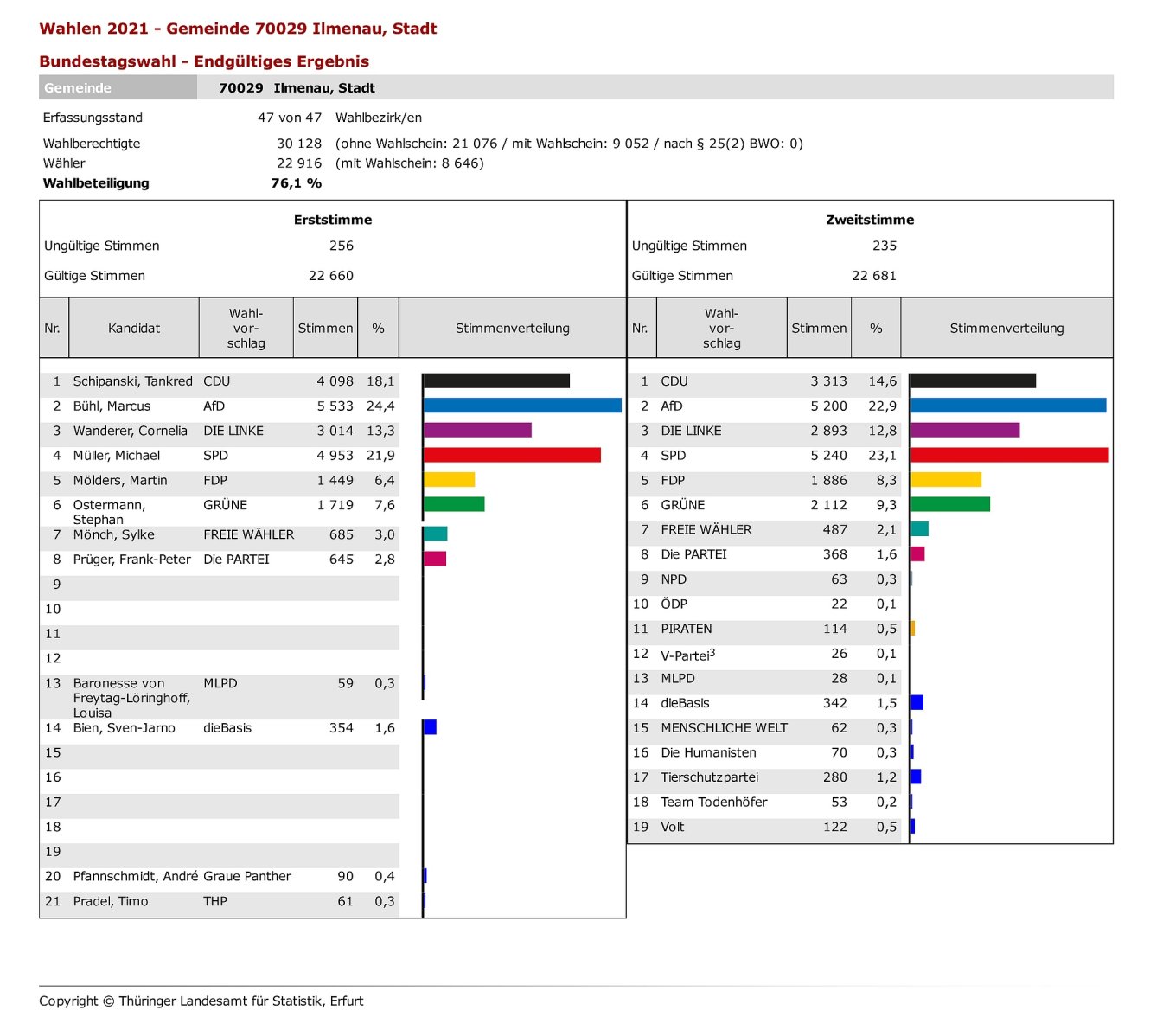The image size is (1150, 1036).
Task: Click the 'Wahlberechtigte' label
Action: coord(92,144)
